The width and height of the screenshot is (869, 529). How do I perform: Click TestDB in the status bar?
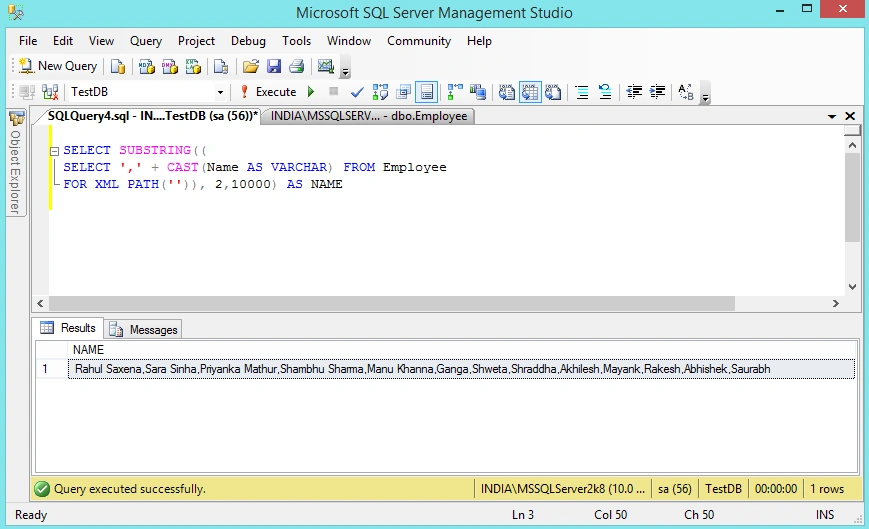[723, 489]
